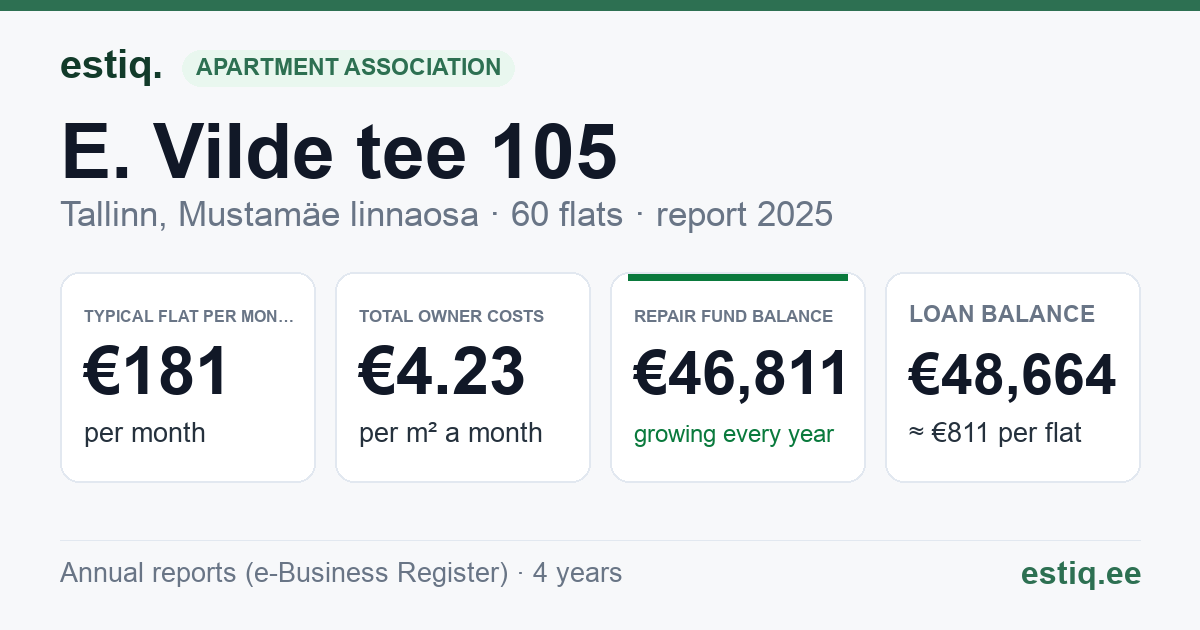
Task: Click the Tallinn, Mustamäe linnaosa subtitle
Action: 269,214
